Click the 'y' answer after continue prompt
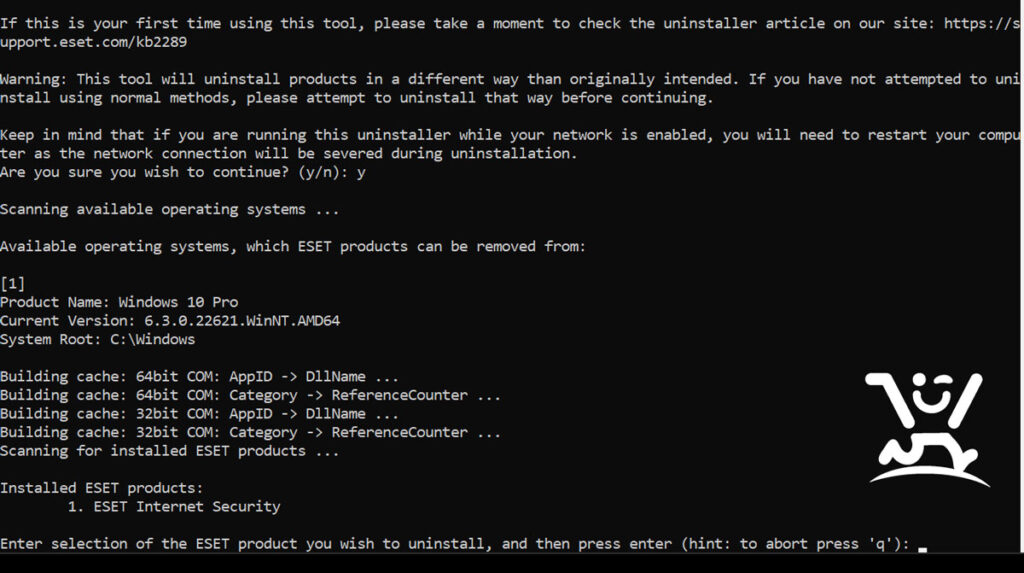The height and width of the screenshot is (573, 1024). tap(360, 173)
